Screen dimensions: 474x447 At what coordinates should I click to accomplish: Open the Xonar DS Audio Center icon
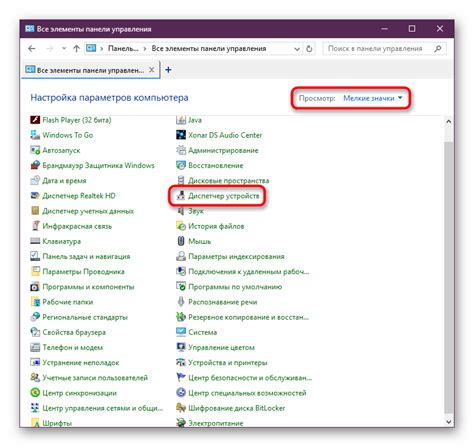click(x=181, y=135)
